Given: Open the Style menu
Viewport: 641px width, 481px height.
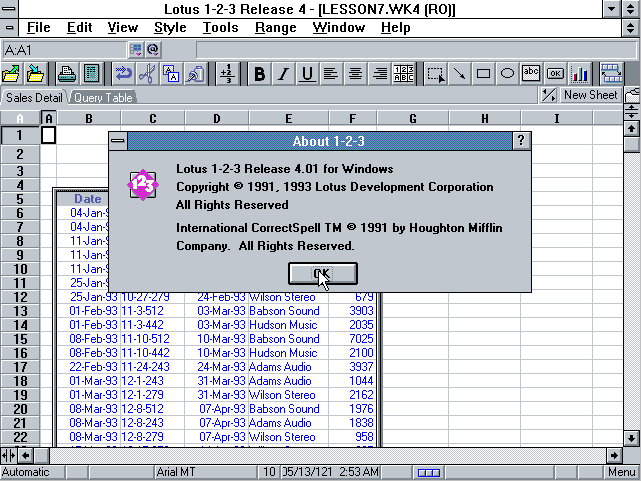Looking at the screenshot, I should tap(170, 28).
